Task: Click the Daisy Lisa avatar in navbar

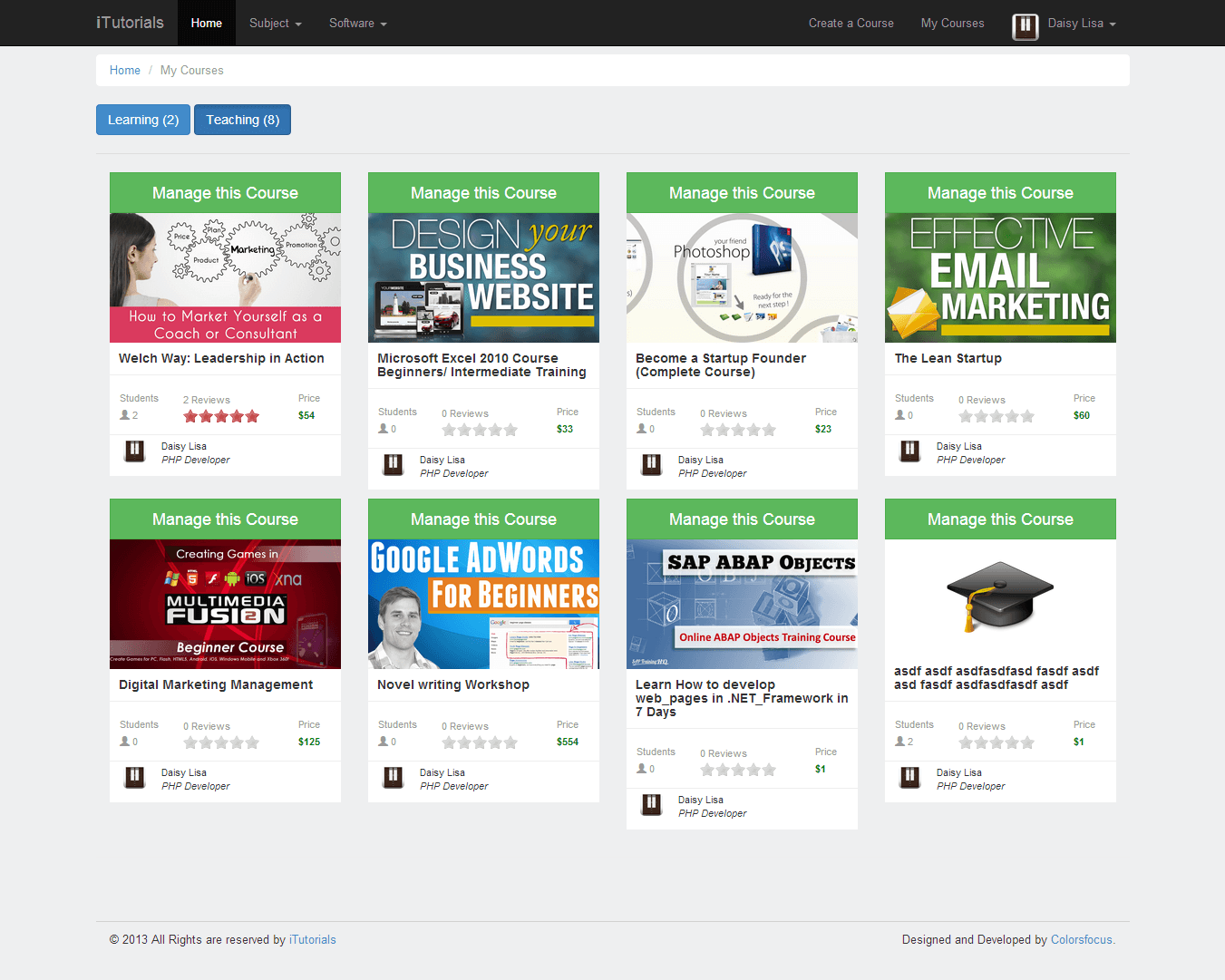Action: pyautogui.click(x=1025, y=26)
